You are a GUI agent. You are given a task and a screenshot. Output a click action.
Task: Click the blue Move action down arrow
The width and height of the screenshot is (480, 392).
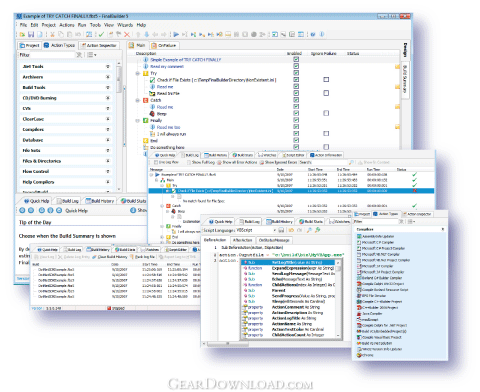pos(146,34)
